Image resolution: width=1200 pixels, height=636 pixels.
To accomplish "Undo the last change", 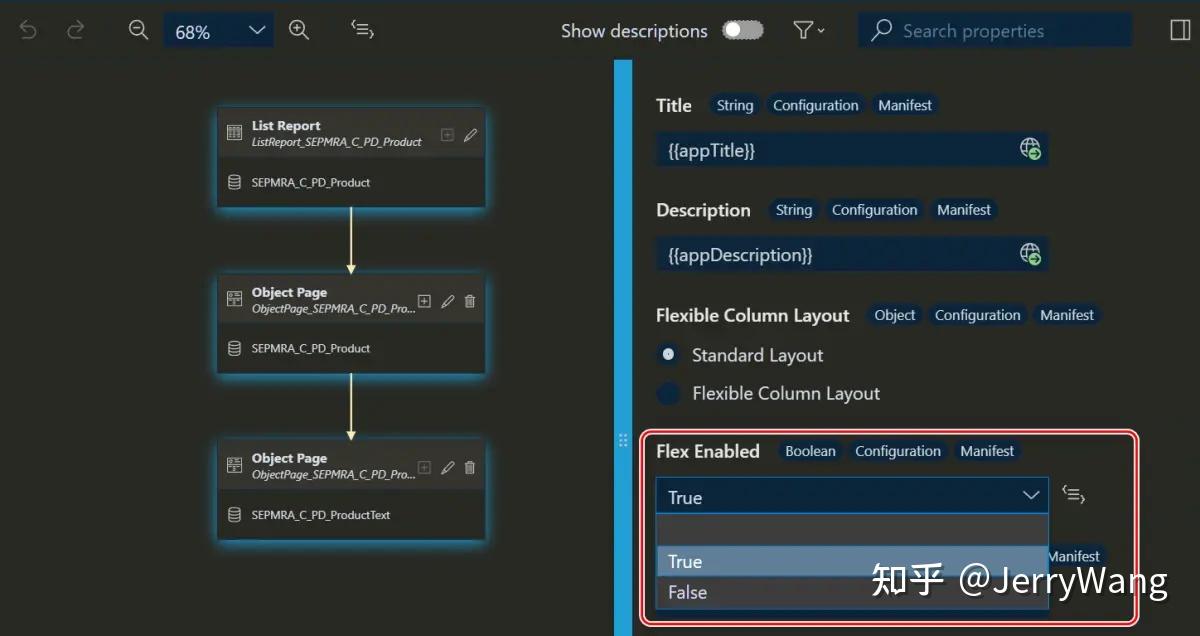I will [27, 30].
